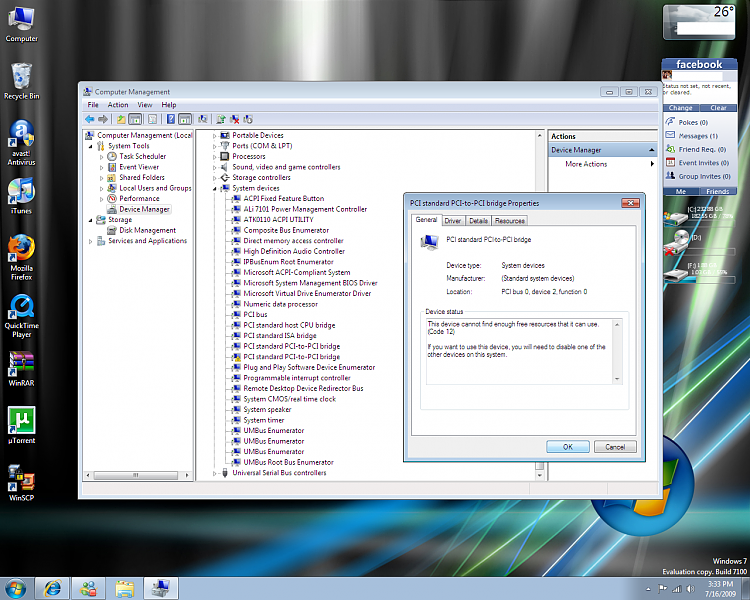The height and width of the screenshot is (600, 750).
Task: Show hidden tray icons arrow
Action: (x=648, y=589)
